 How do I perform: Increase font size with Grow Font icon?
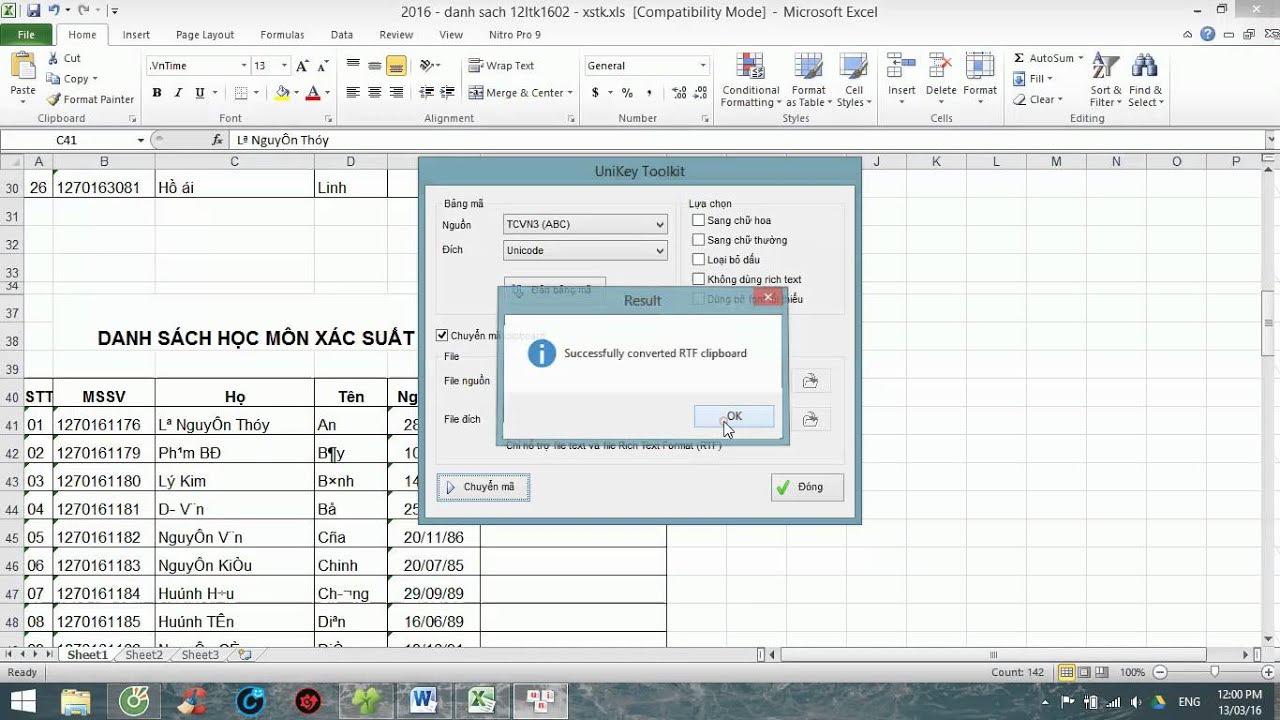tap(302, 66)
